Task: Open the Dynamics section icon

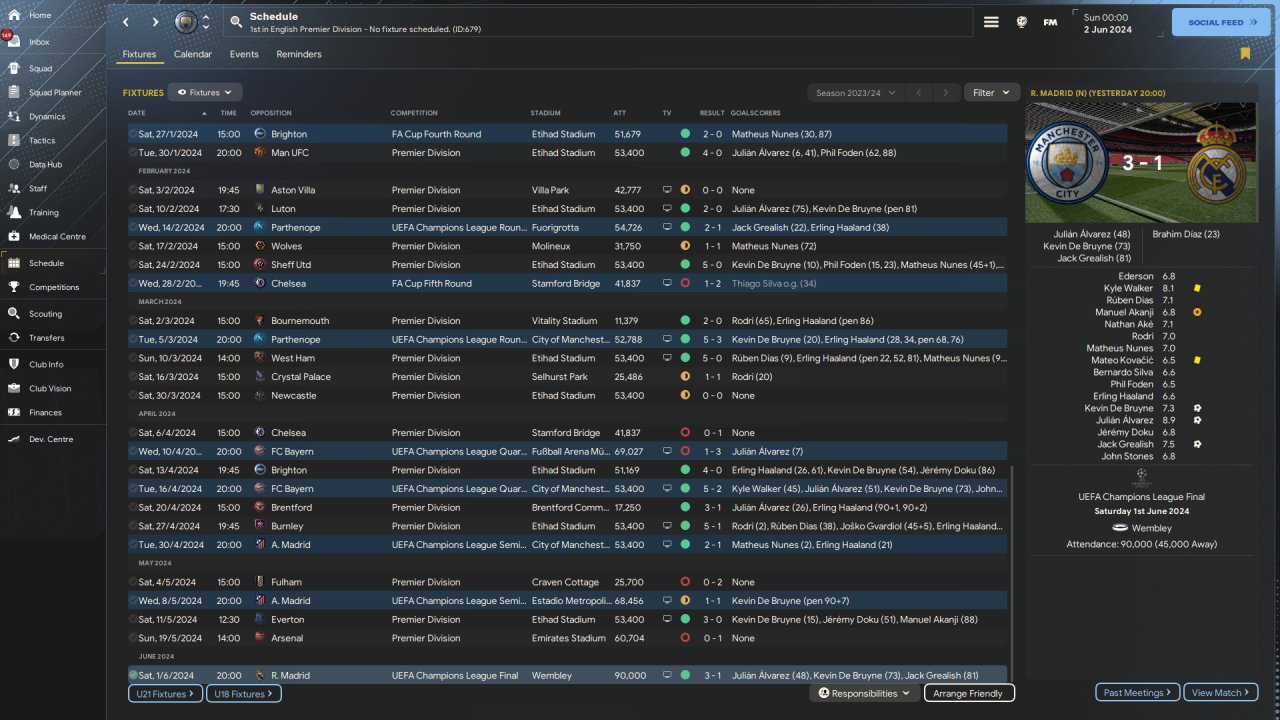Action: 14,117
